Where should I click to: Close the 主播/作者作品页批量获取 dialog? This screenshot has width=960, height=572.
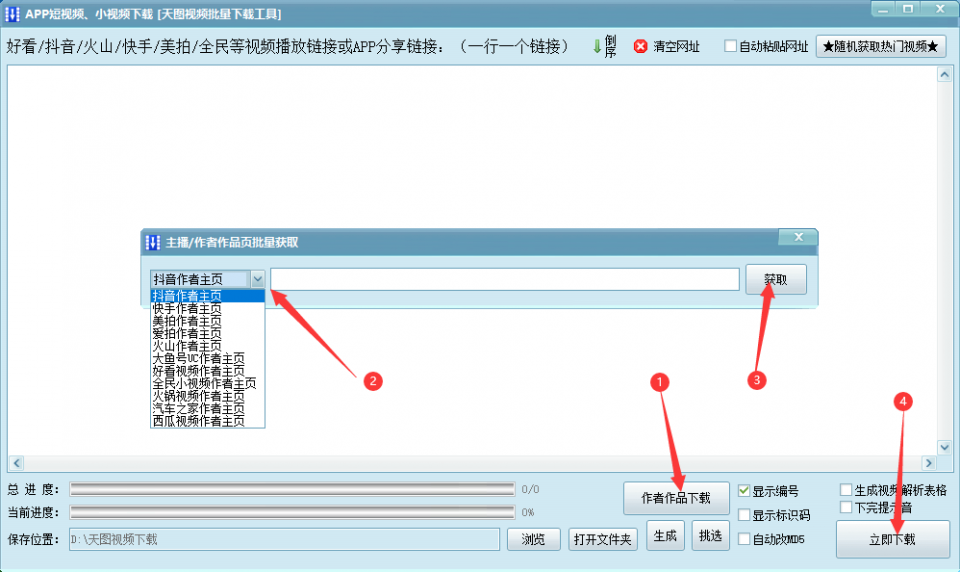[x=797, y=238]
